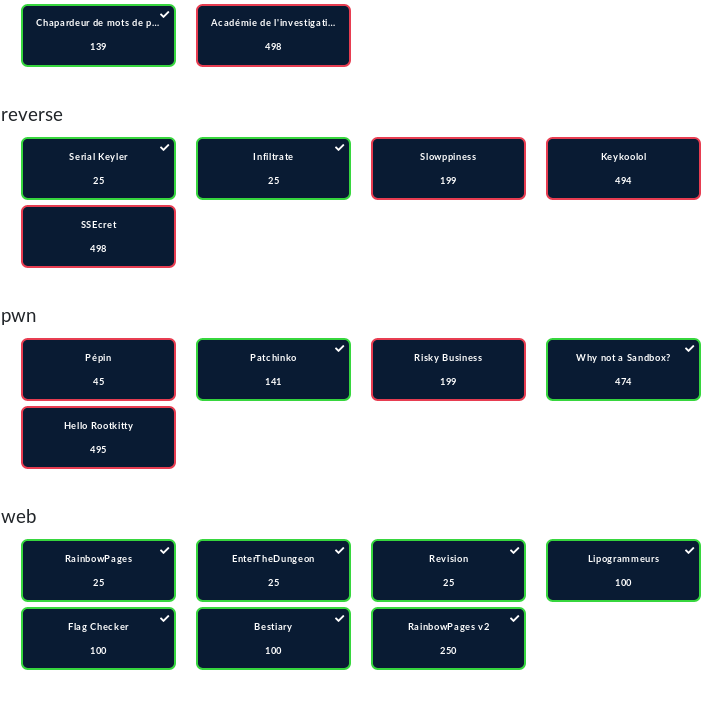Select the Académie de l'investigation challenge
The height and width of the screenshot is (704, 719).
(273, 35)
